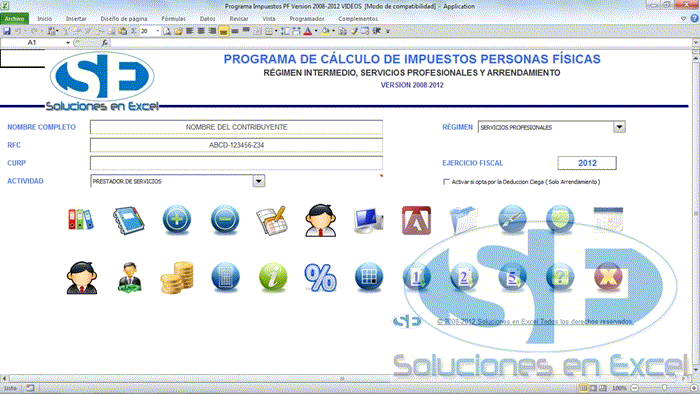Click the blue sphere with green shield

[560, 219]
